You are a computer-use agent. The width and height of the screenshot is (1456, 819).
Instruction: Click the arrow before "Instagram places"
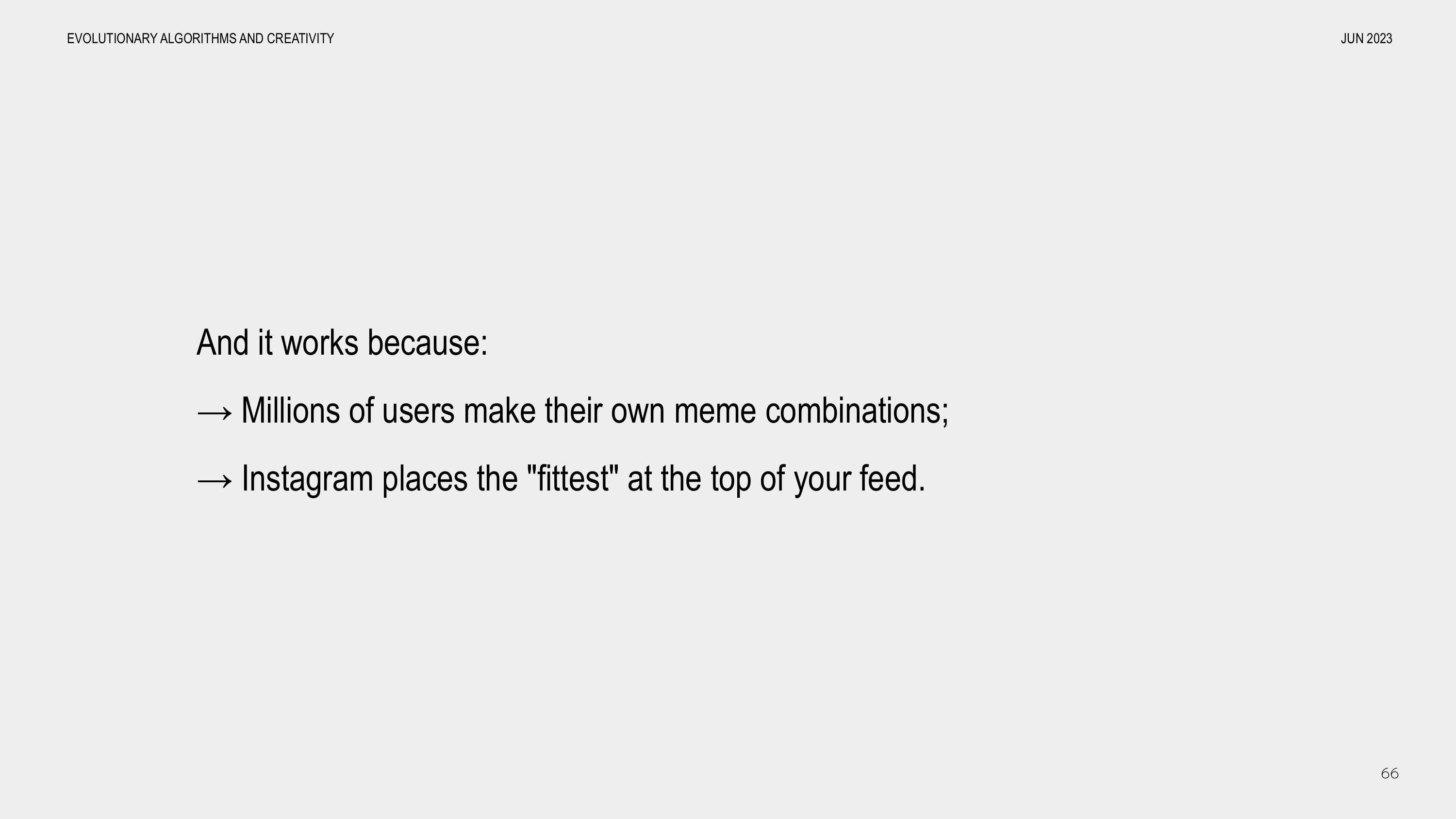tap(214, 482)
